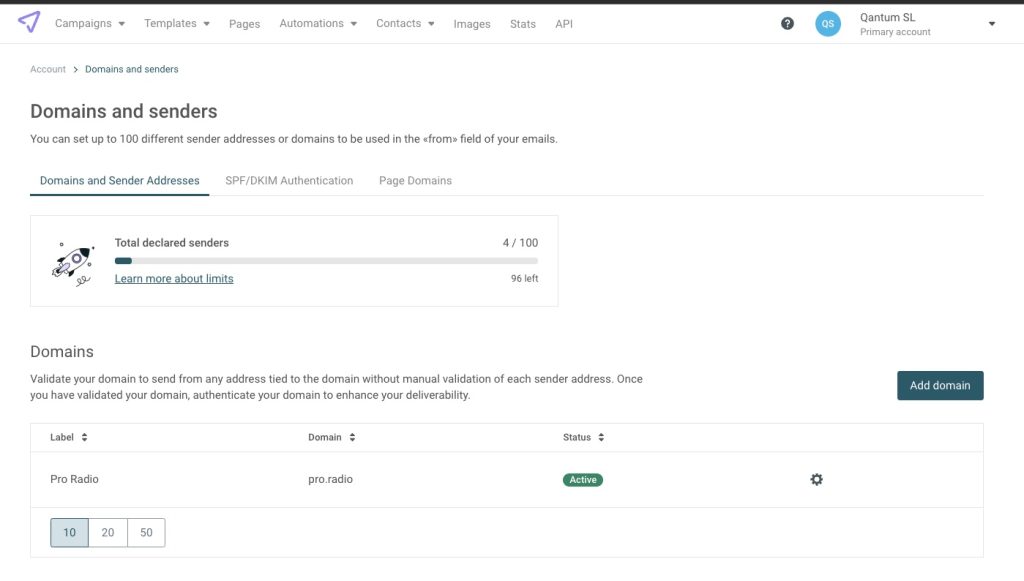Expand the Campaigns dropdown menu
1024x581 pixels.
pyautogui.click(x=90, y=23)
